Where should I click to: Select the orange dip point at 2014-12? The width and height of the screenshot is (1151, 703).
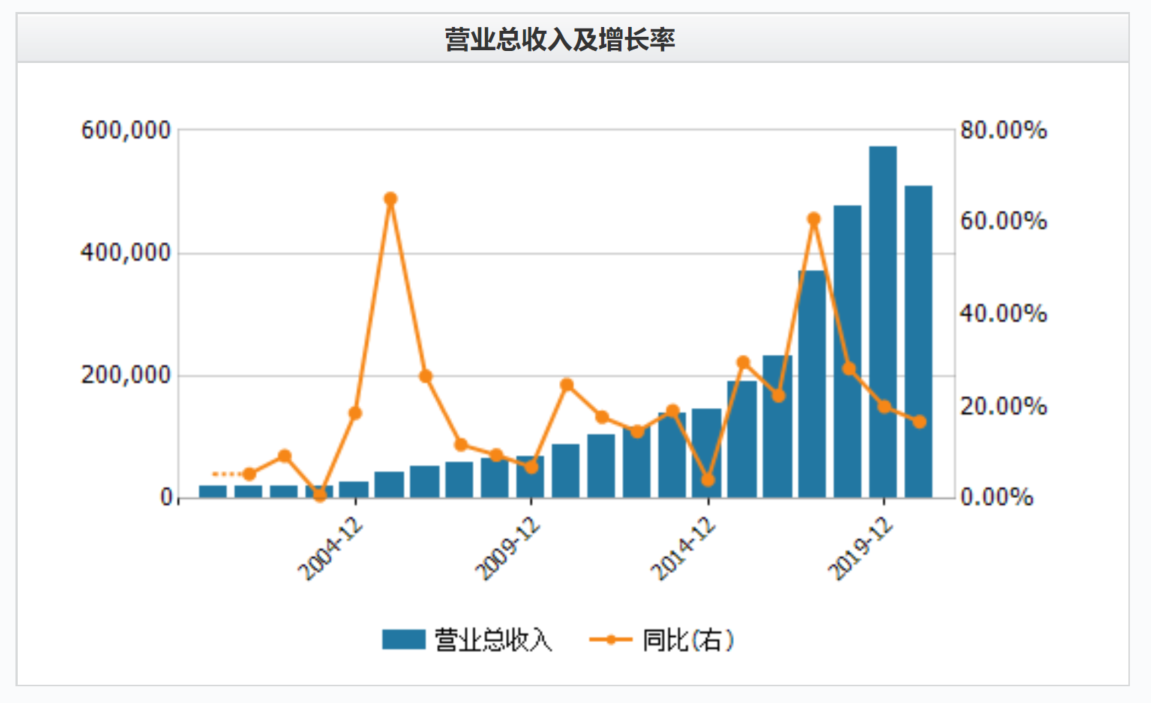click(x=708, y=480)
